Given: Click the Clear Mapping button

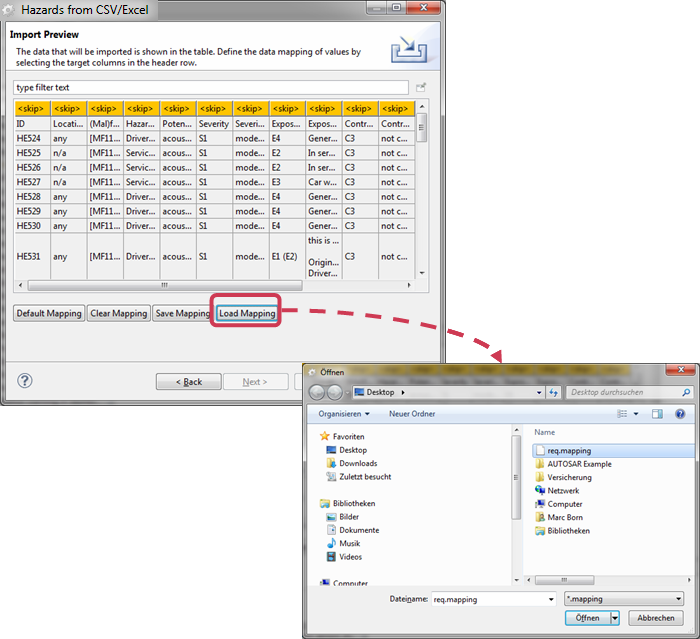Looking at the screenshot, I should (119, 313).
